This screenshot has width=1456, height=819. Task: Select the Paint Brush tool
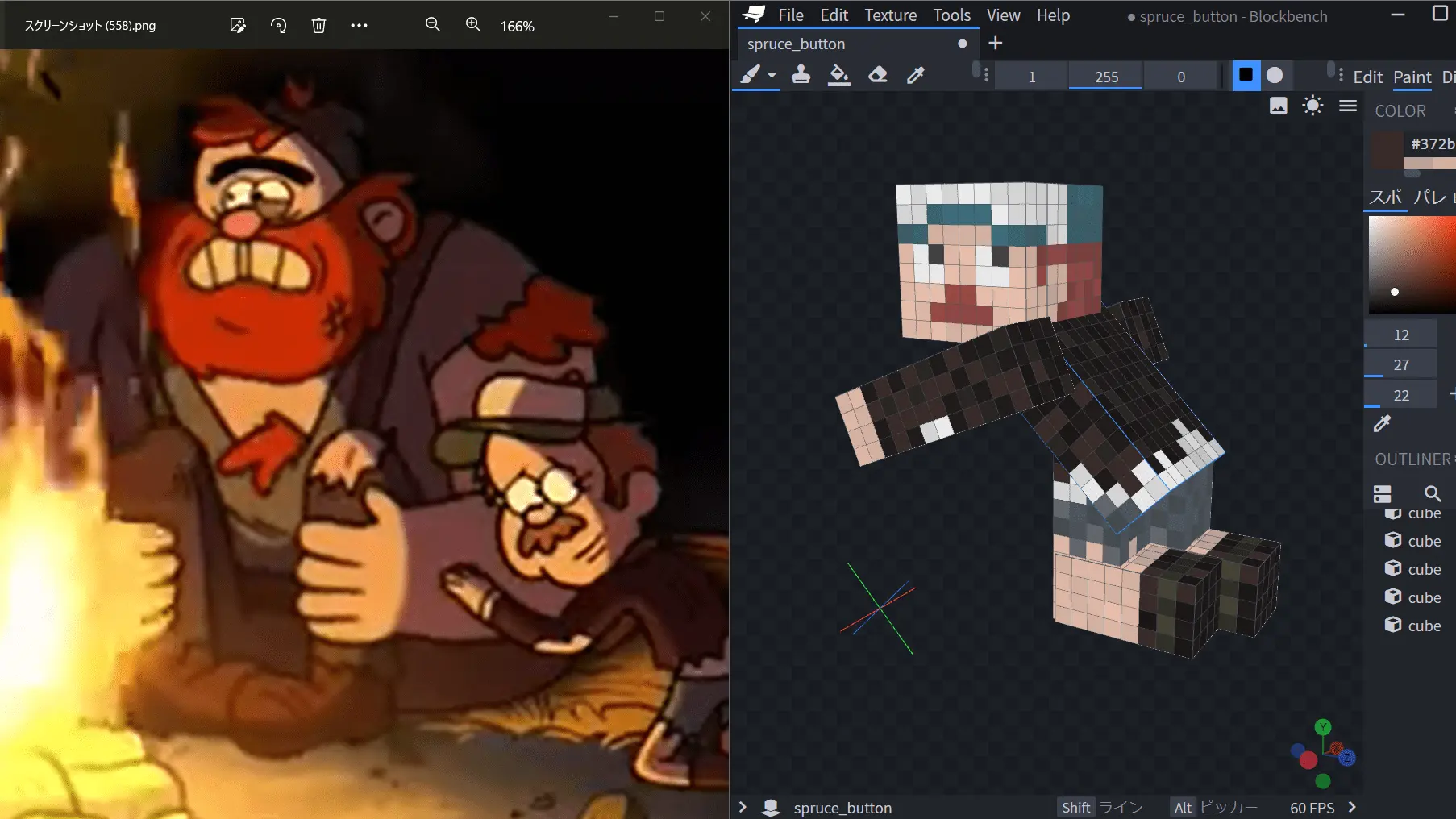(x=750, y=75)
